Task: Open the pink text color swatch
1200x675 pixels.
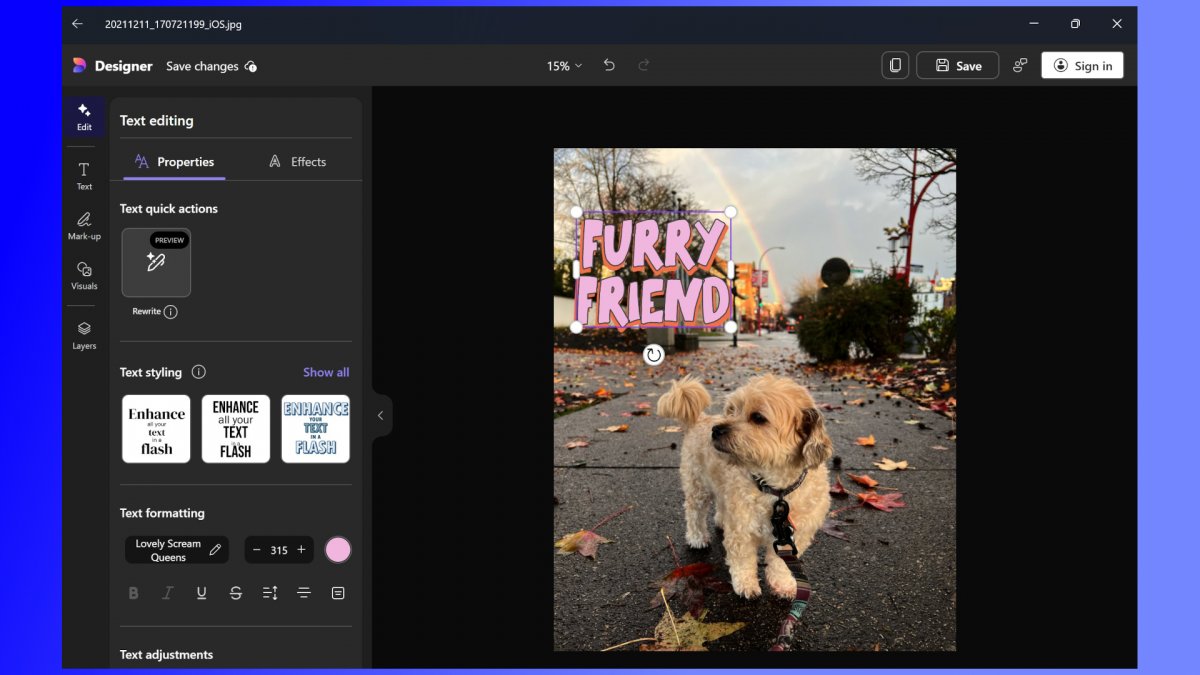Action: tap(338, 550)
